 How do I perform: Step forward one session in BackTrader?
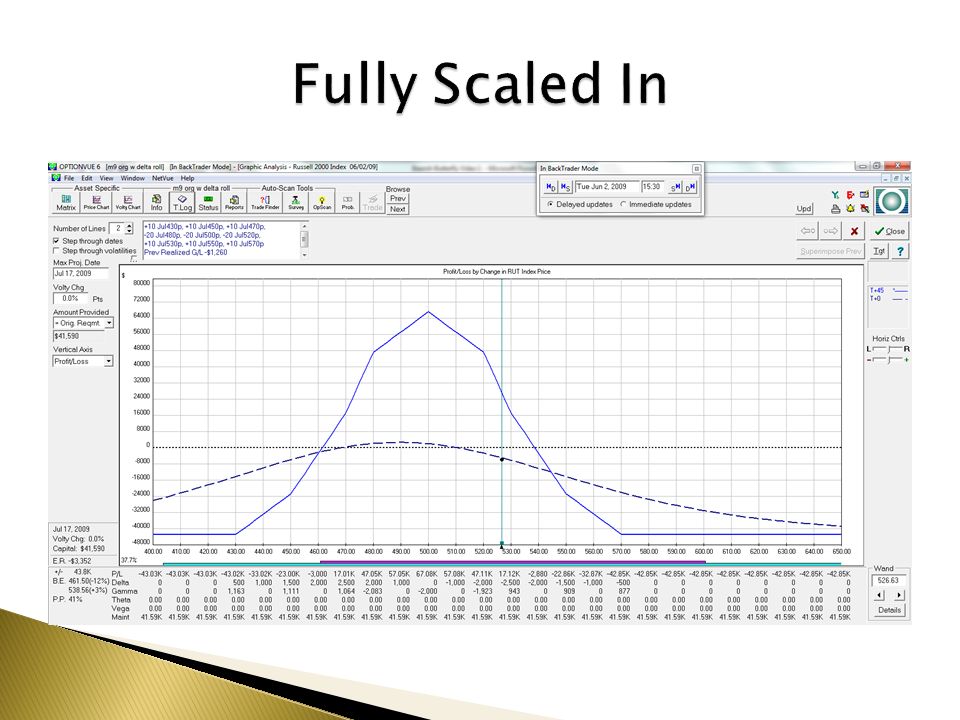(675, 187)
